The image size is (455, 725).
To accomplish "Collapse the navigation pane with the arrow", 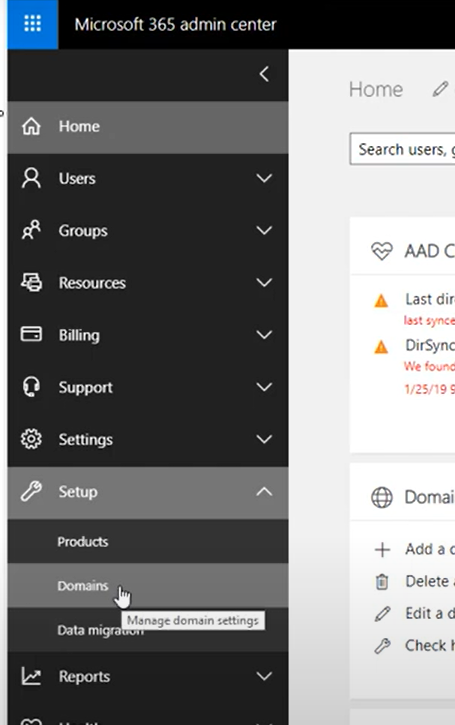I will (264, 74).
